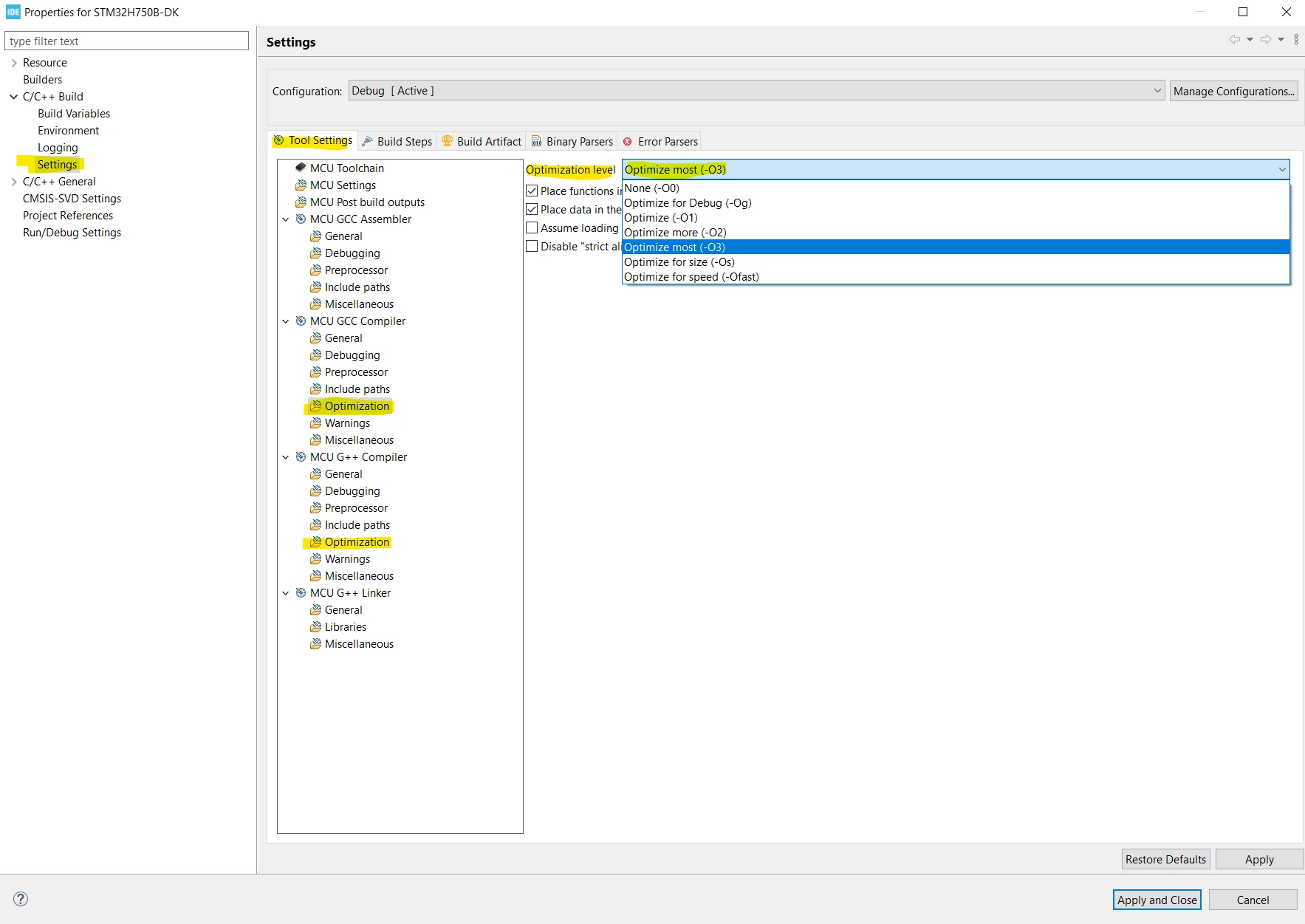The width and height of the screenshot is (1305, 924).
Task: Click the Error Parsers tab icon
Action: click(x=628, y=141)
